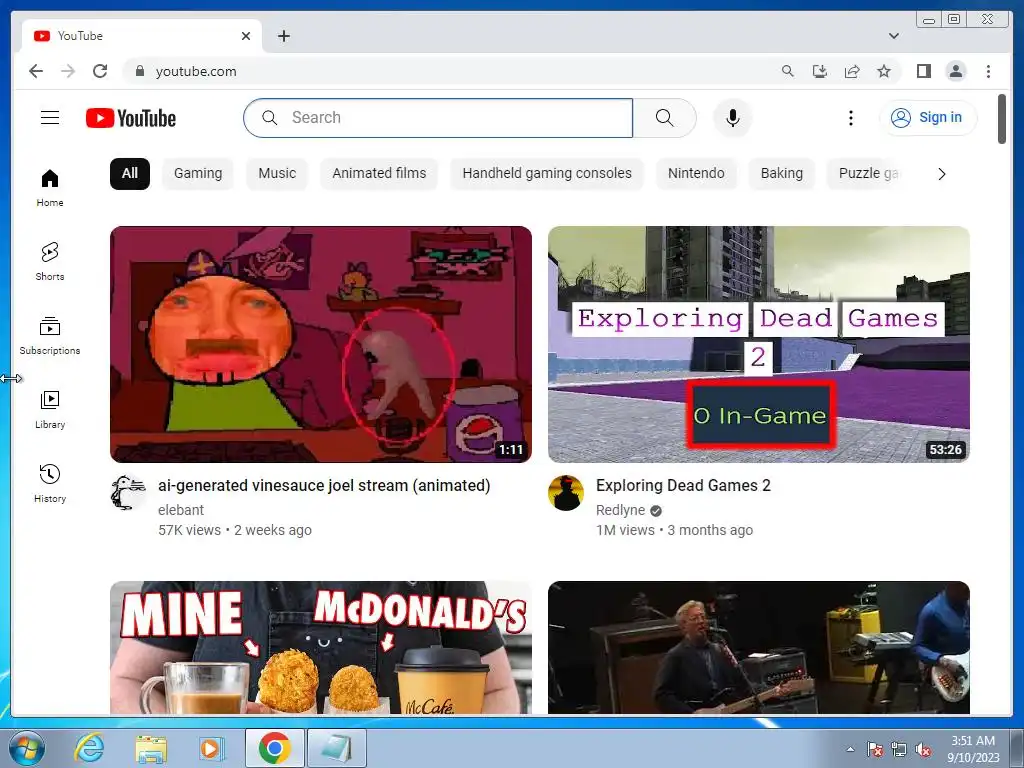Image resolution: width=1024 pixels, height=768 pixels.
Task: Open a new tab with the plus button
Action: tap(283, 36)
